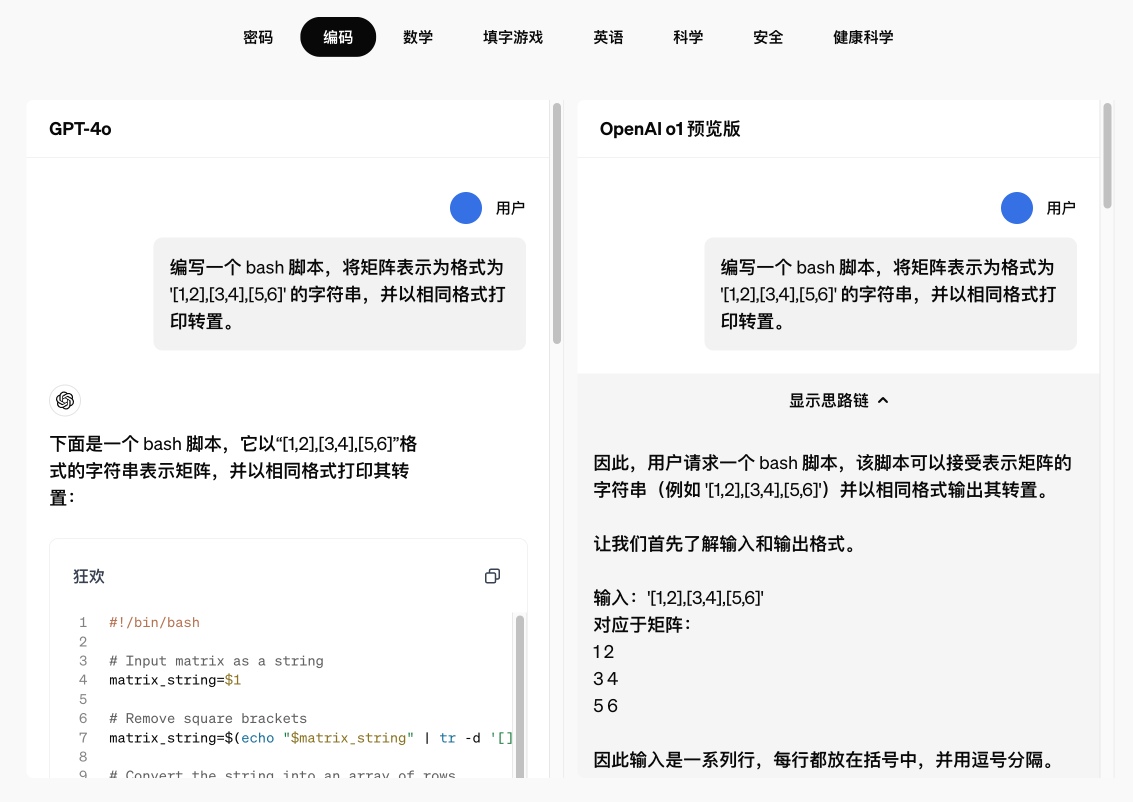Click the chevron next to 显示思路链
The width and height of the screenshot is (1133, 802).
[881, 399]
